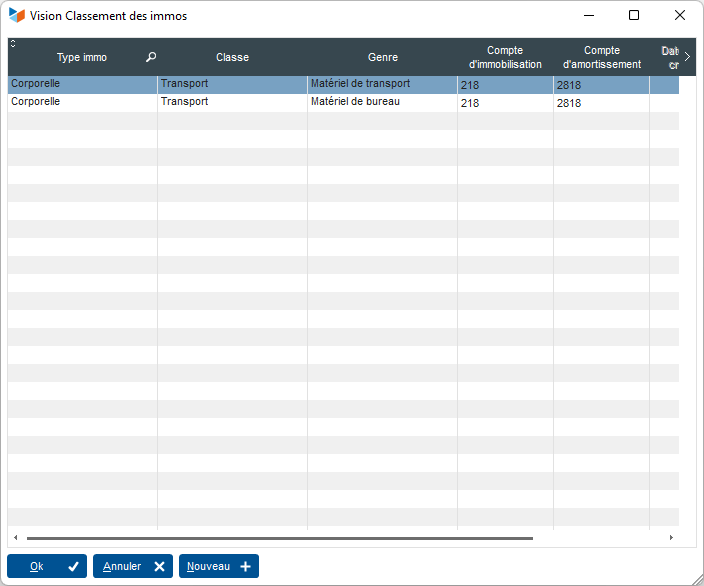Click the Compte d'immobilisation column header
This screenshot has height=586, width=704.
(505, 58)
